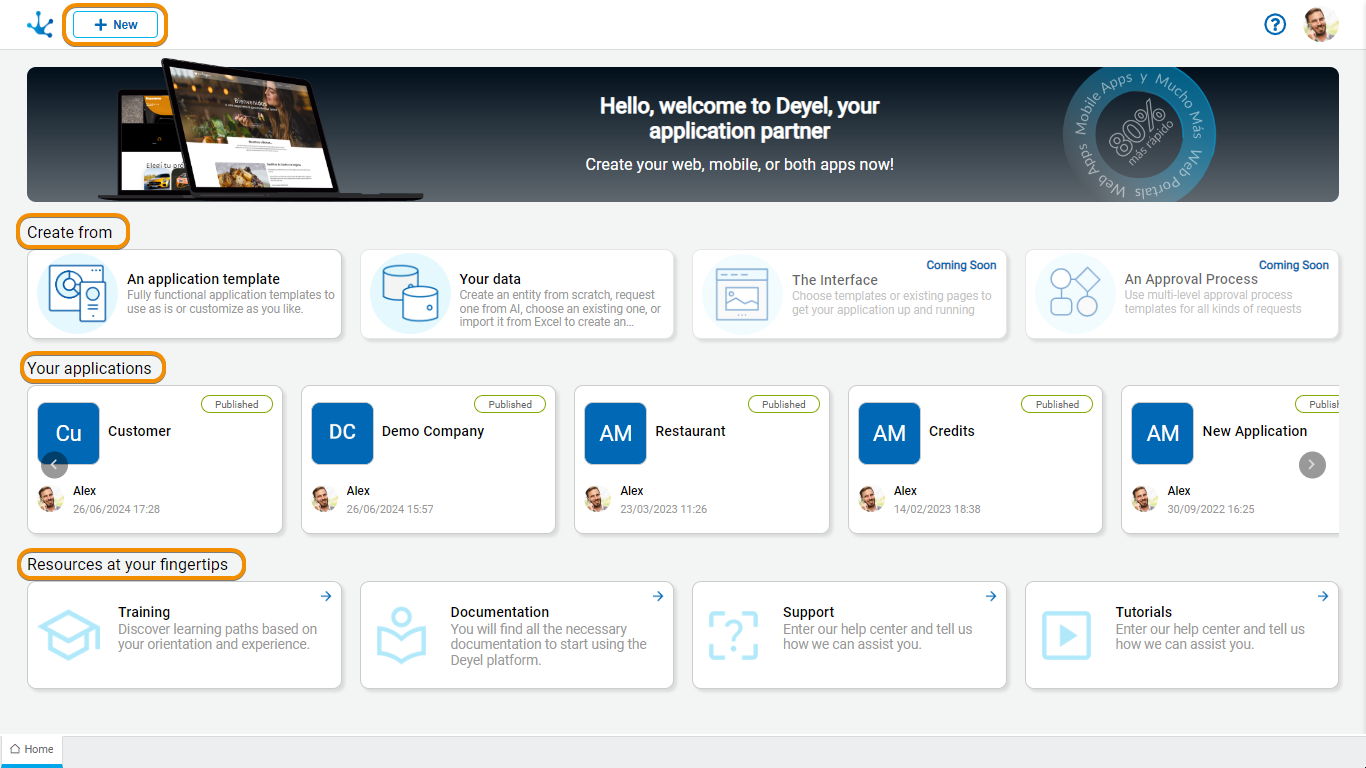This screenshot has height=768, width=1366.
Task: Open the Restaurant application card
Action: [x=701, y=459]
